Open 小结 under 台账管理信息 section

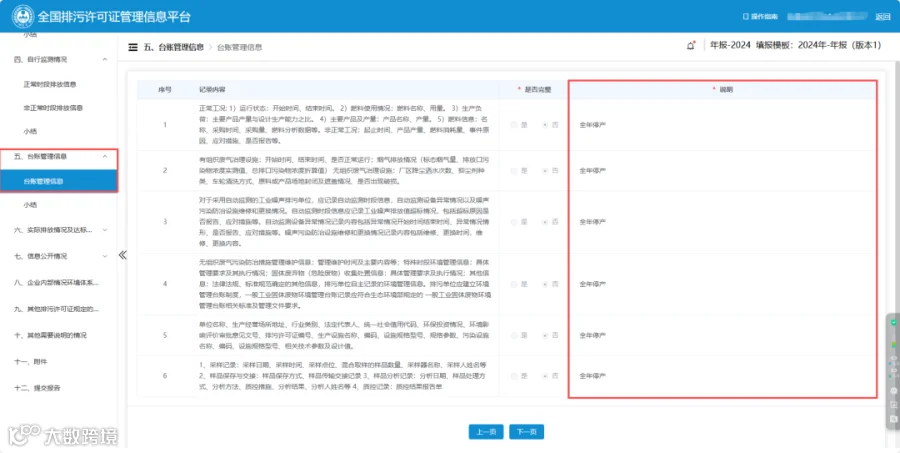30,205
